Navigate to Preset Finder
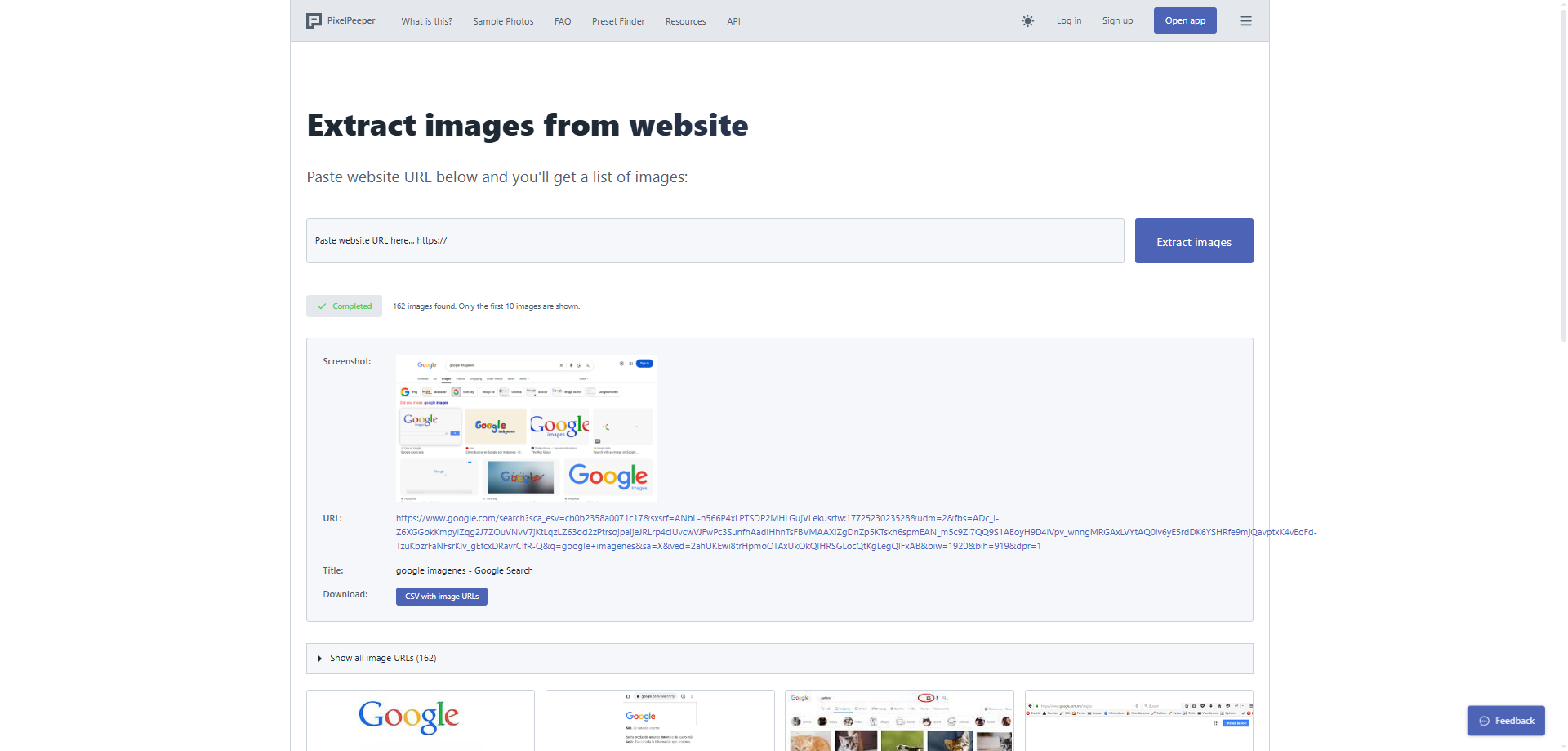 point(618,21)
